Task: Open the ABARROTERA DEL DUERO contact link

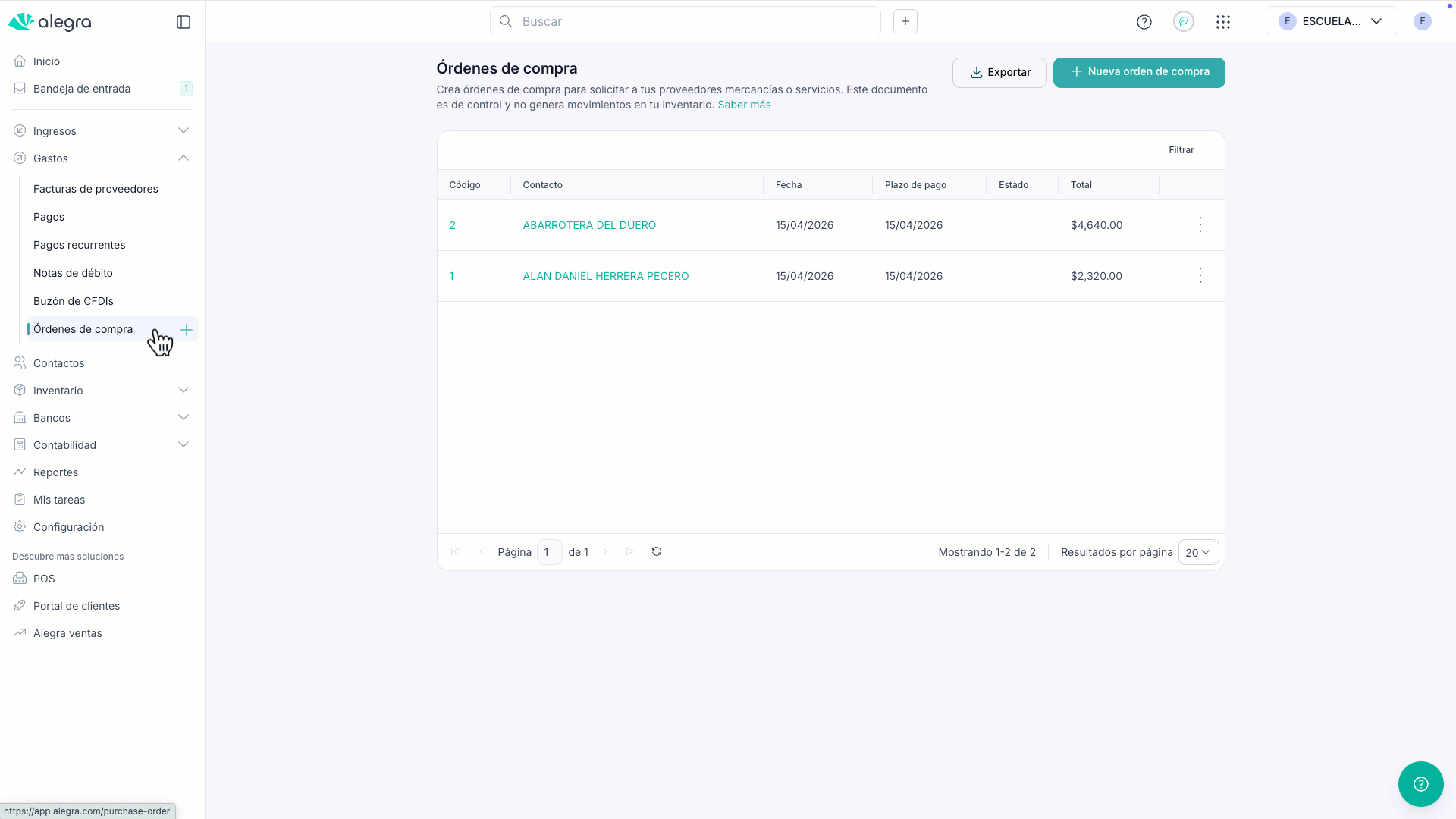Action: [x=589, y=224]
